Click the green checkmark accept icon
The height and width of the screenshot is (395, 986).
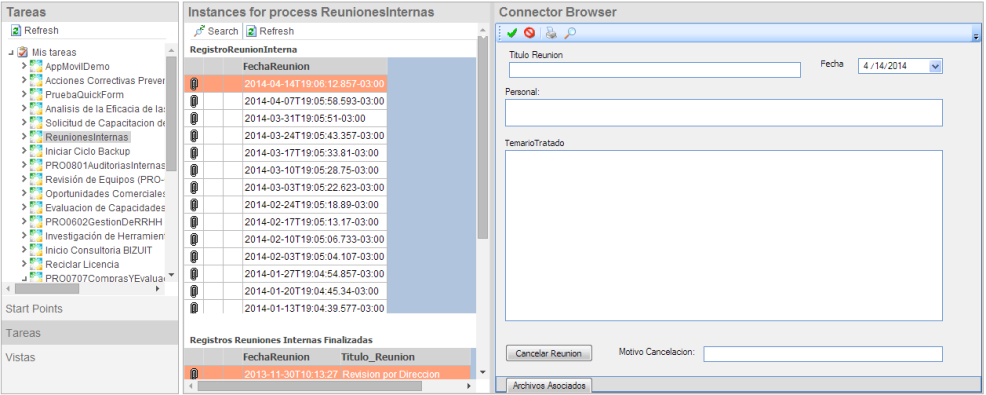[511, 33]
